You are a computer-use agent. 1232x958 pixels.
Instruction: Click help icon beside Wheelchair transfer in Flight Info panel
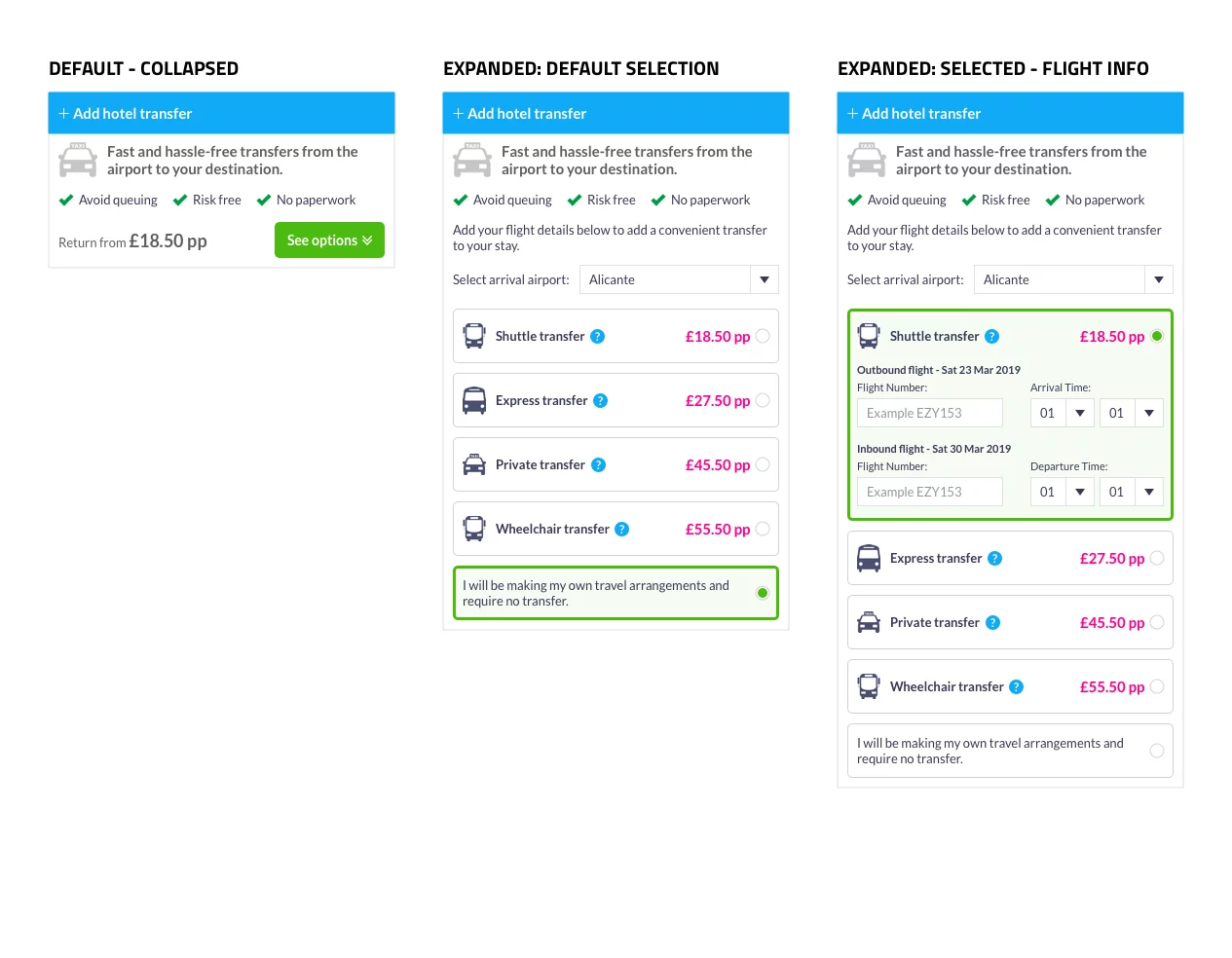click(x=1016, y=687)
